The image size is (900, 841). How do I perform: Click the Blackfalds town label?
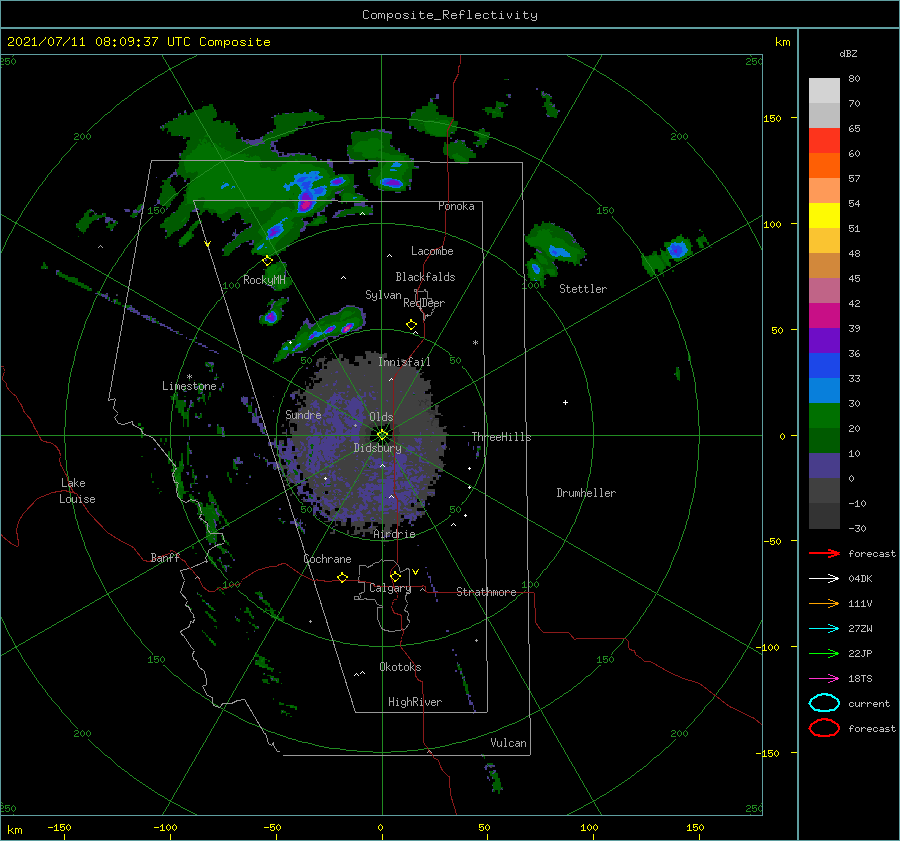tap(425, 277)
